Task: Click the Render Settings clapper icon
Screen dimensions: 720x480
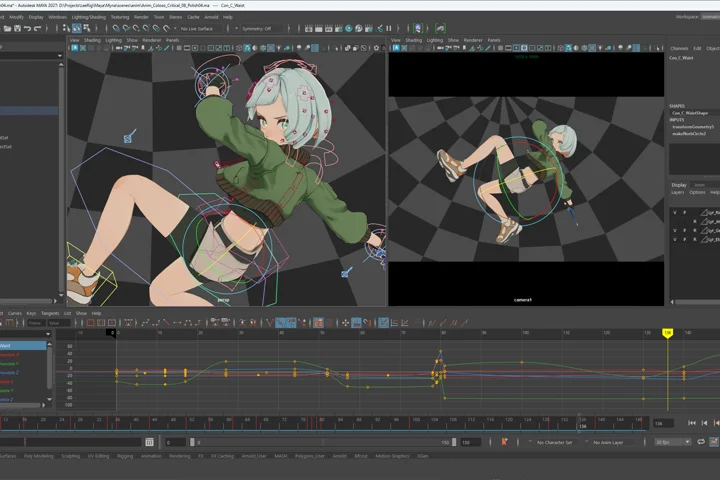Action: pyautogui.click(x=338, y=28)
